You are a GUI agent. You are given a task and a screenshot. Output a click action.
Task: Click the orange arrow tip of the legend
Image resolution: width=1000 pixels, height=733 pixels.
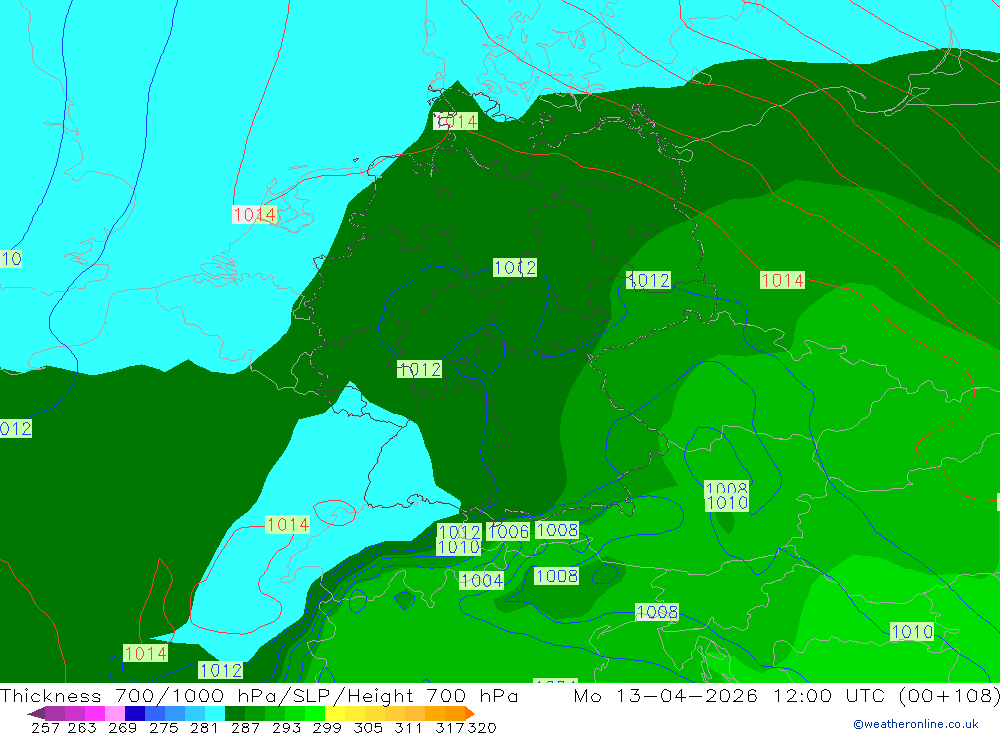click(469, 713)
